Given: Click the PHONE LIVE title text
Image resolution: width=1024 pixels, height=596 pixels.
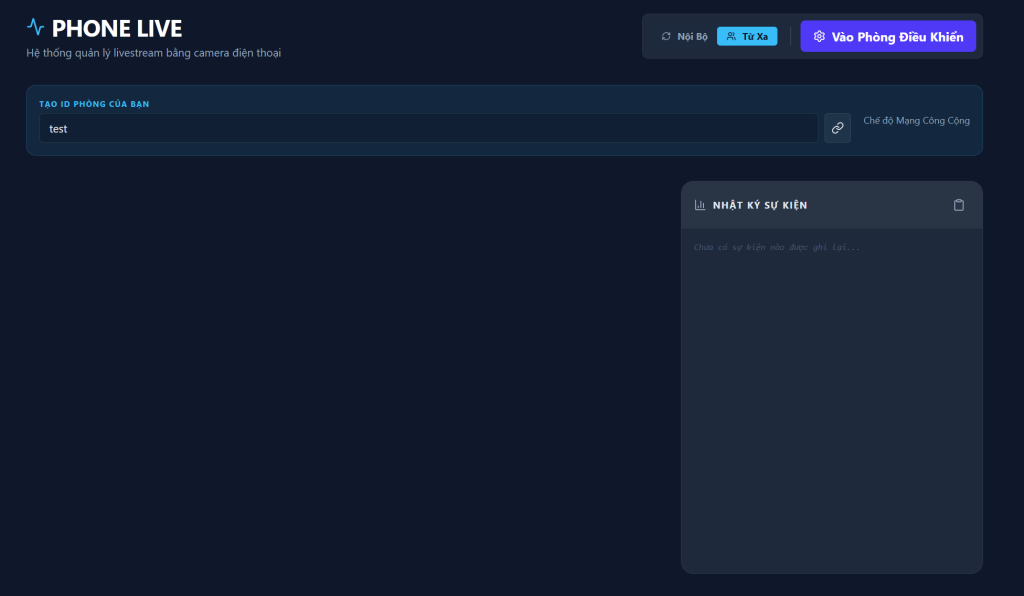Looking at the screenshot, I should point(117,28).
